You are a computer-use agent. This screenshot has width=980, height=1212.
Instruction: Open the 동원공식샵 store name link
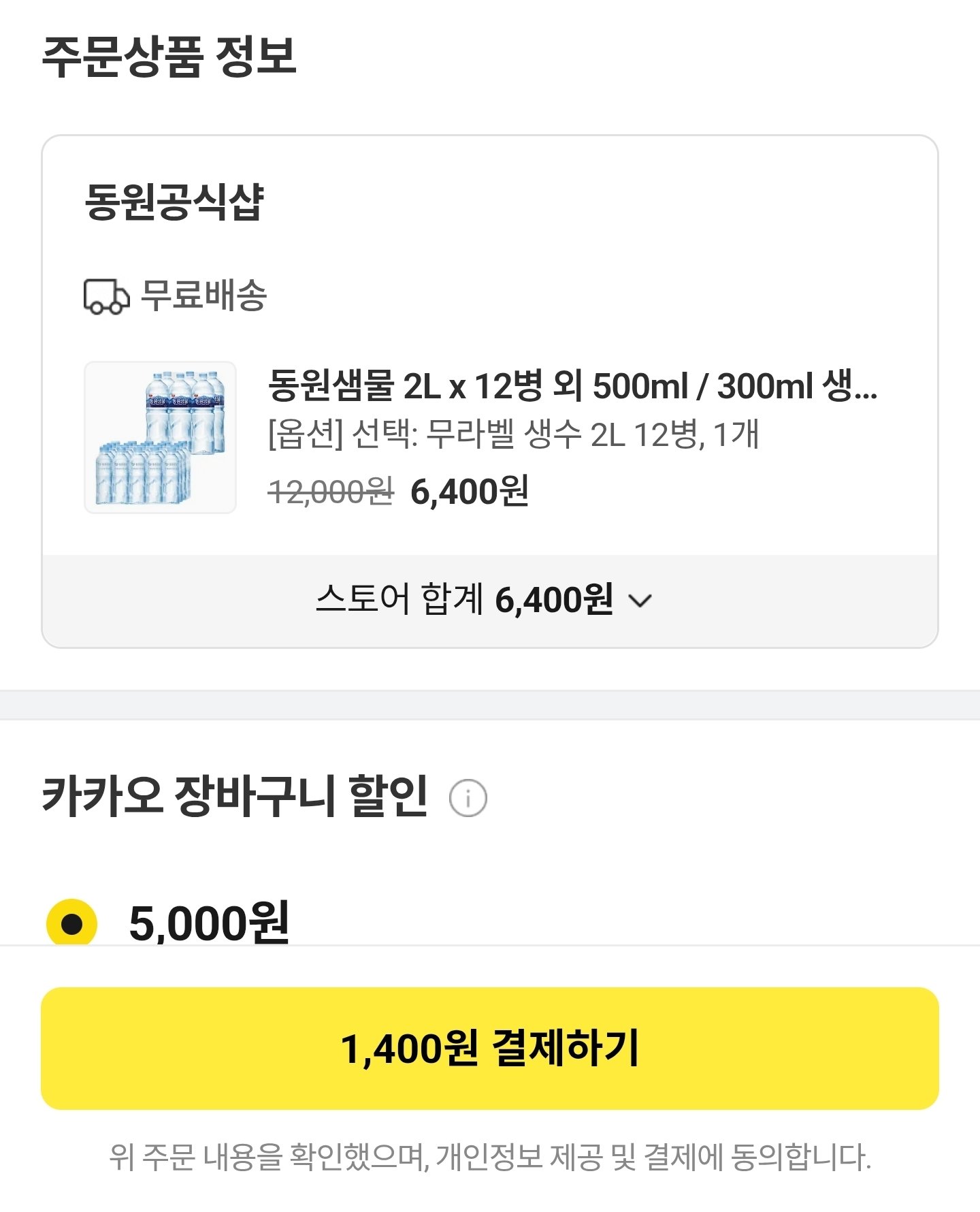coord(174,202)
